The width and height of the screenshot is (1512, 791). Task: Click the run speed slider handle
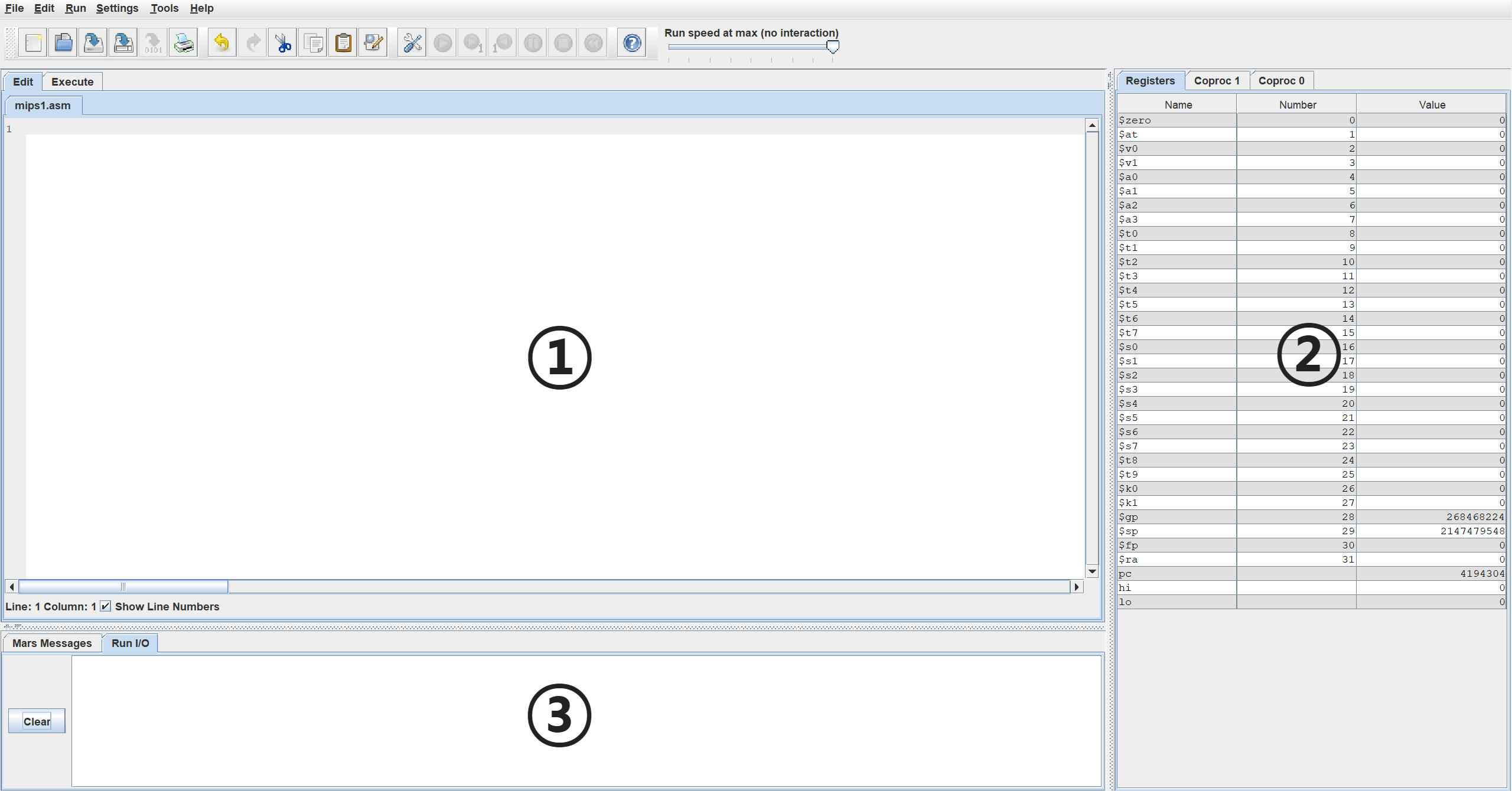click(x=833, y=47)
